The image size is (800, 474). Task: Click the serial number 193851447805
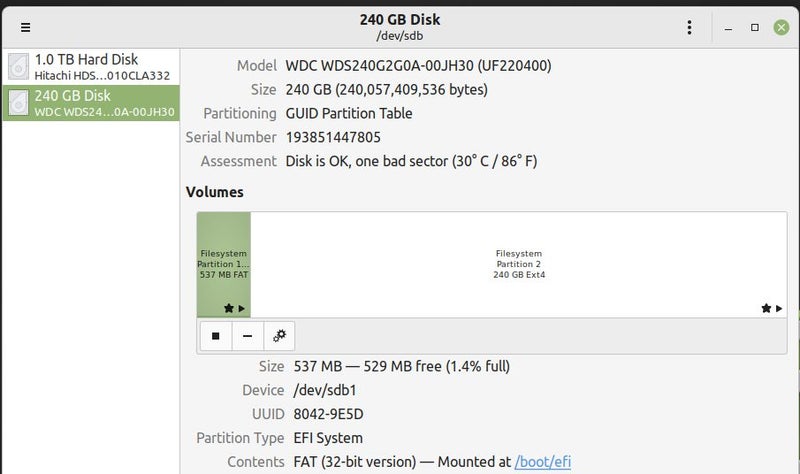(333, 137)
